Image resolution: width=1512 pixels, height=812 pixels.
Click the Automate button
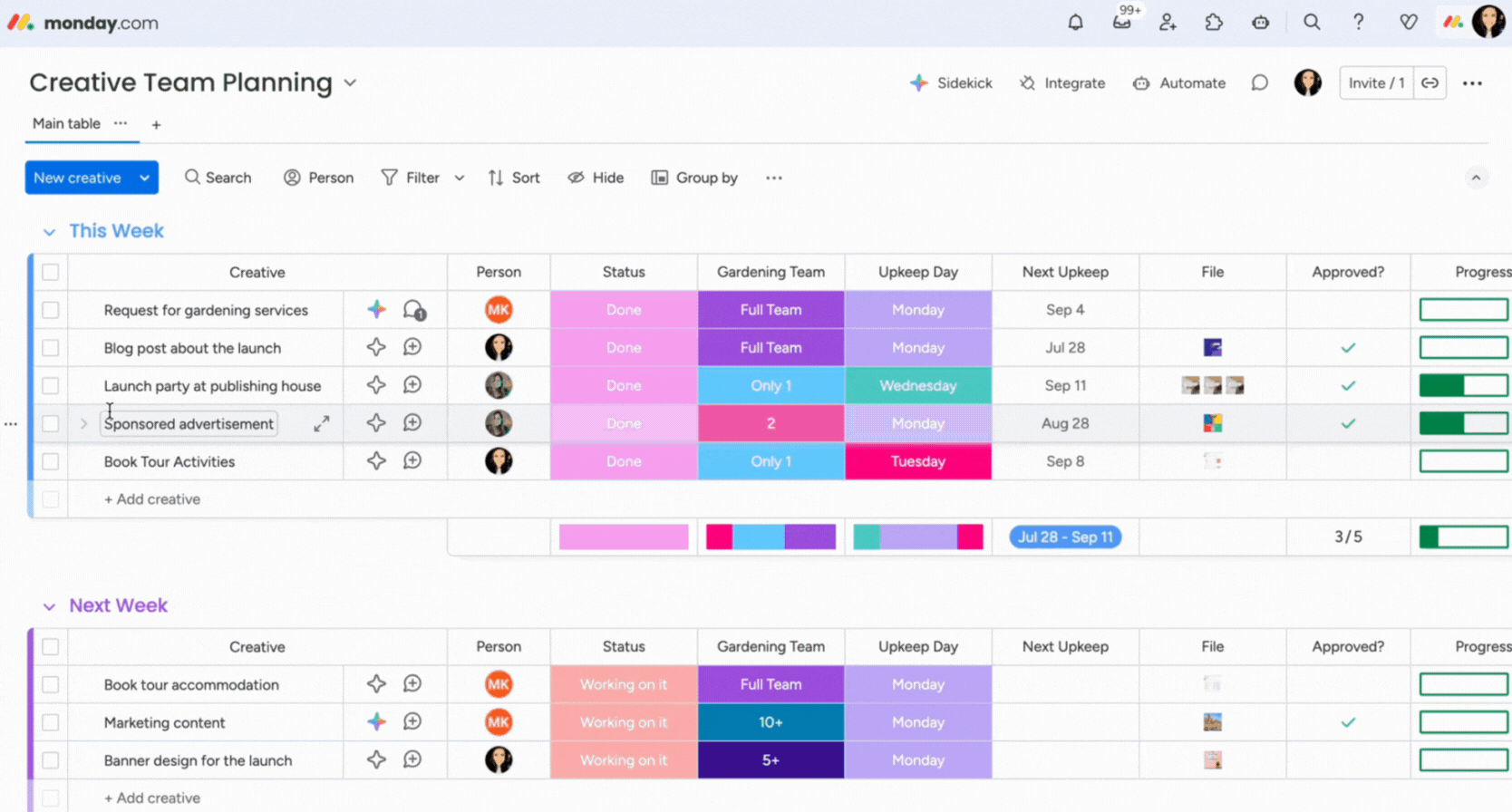(x=1179, y=83)
